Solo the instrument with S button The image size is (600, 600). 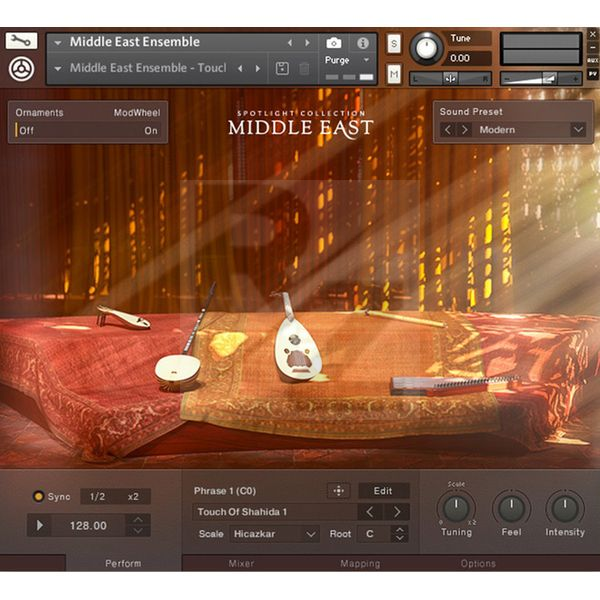394,44
